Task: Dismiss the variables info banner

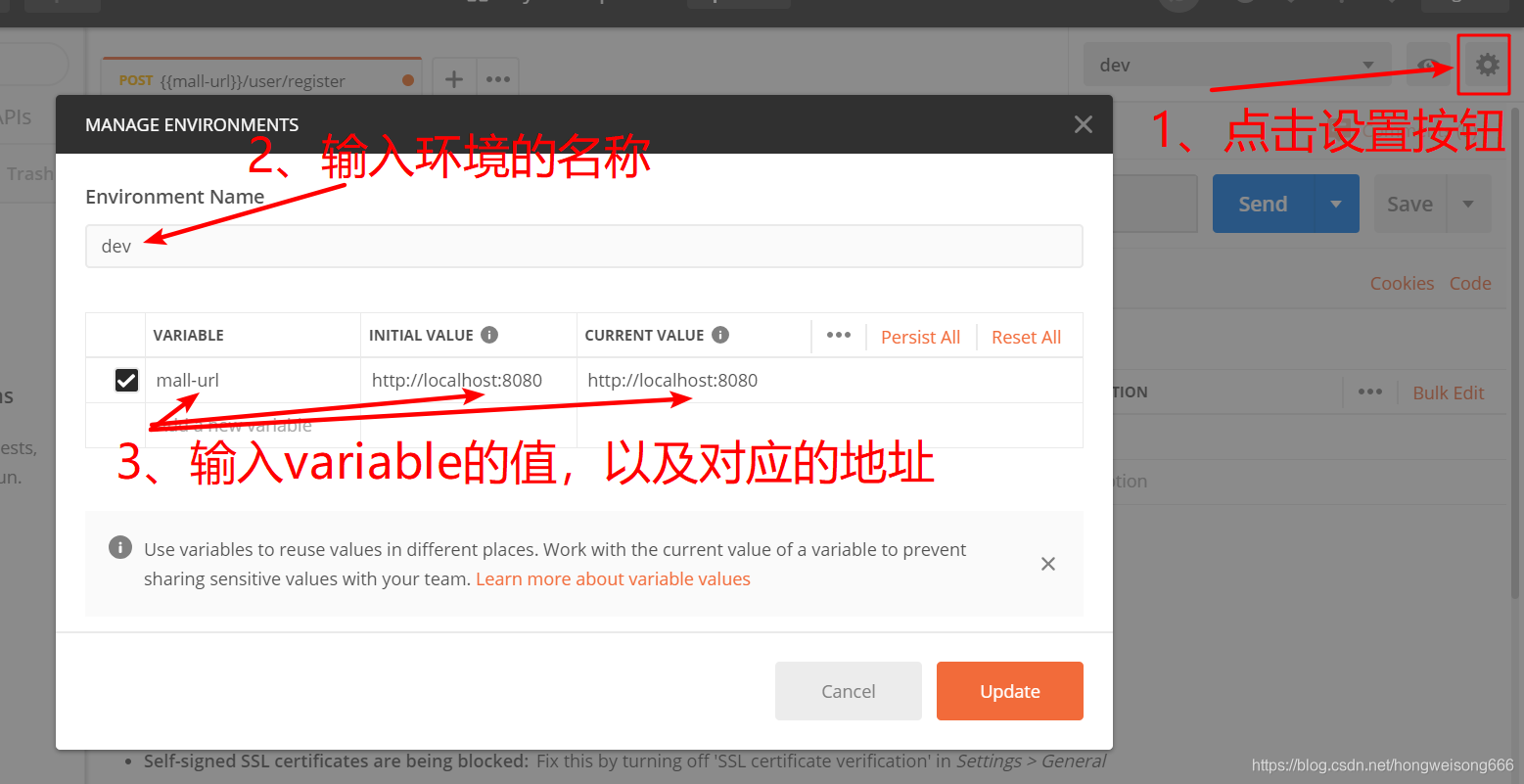Action: (x=1048, y=564)
